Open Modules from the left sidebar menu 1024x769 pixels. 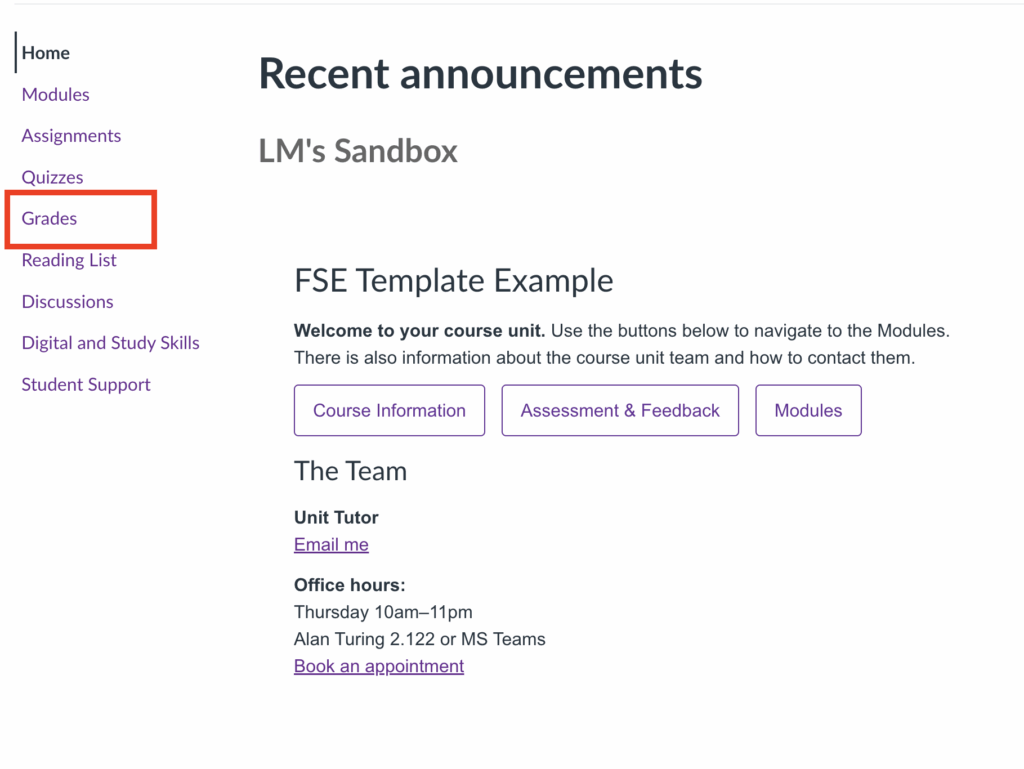56,95
